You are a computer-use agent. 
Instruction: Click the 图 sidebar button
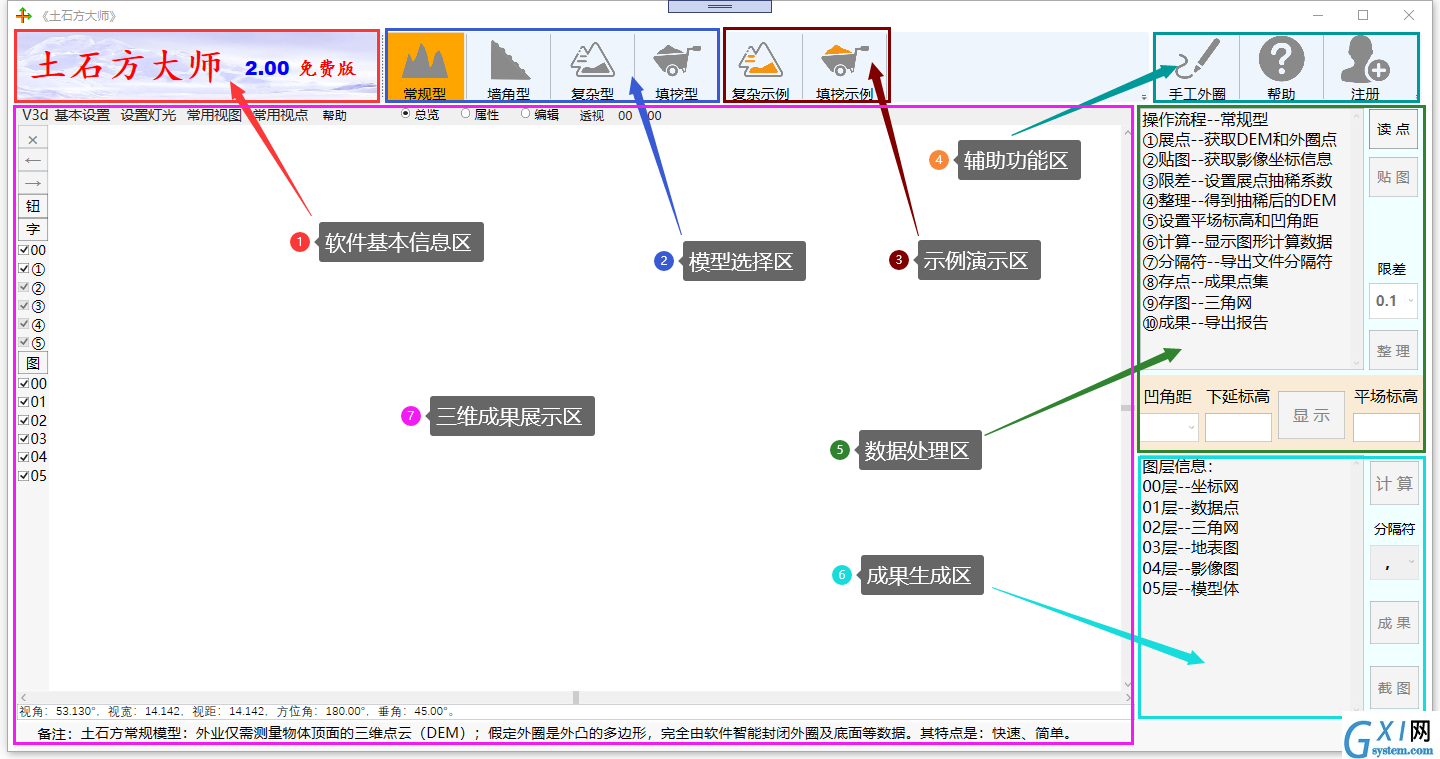point(33,363)
